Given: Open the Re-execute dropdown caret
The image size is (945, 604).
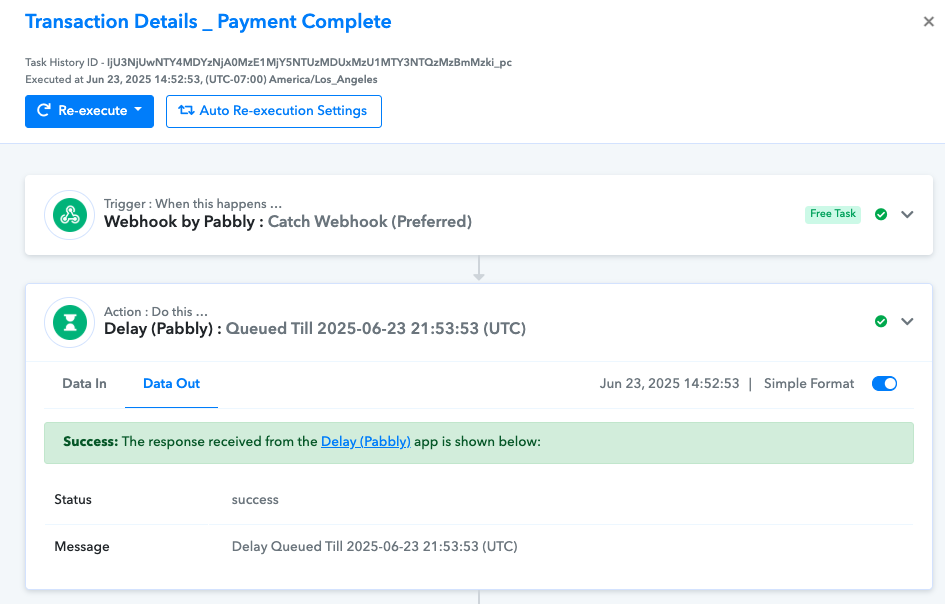Looking at the screenshot, I should point(138,110).
